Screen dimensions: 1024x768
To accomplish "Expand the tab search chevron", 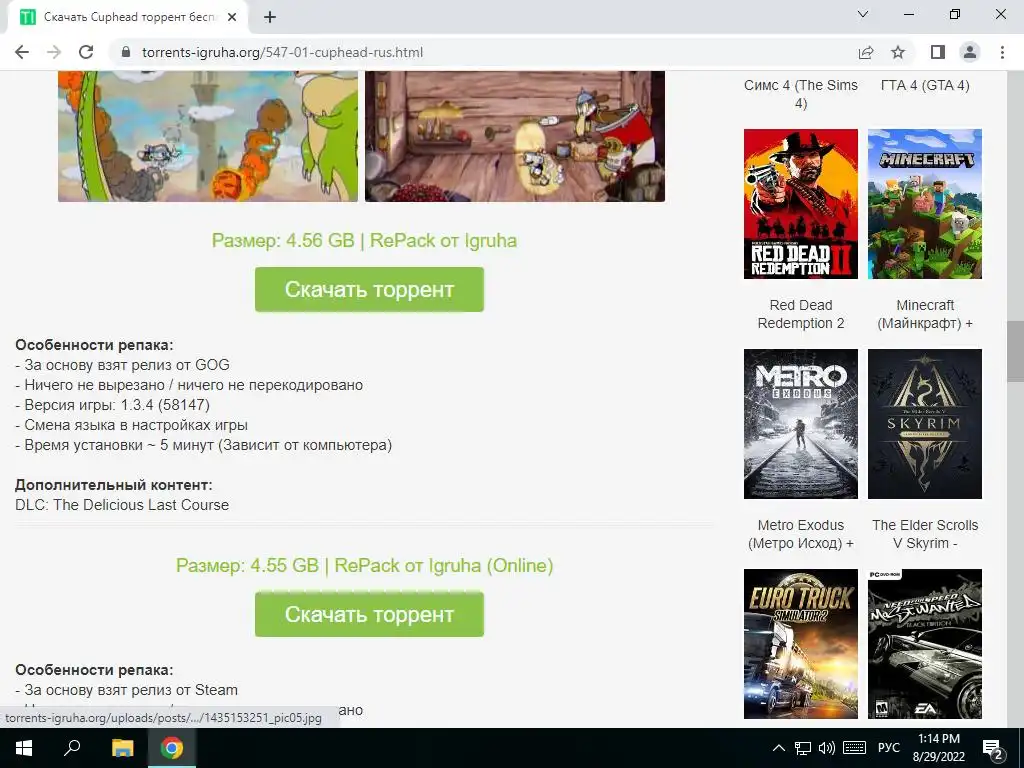I will 863,14.
